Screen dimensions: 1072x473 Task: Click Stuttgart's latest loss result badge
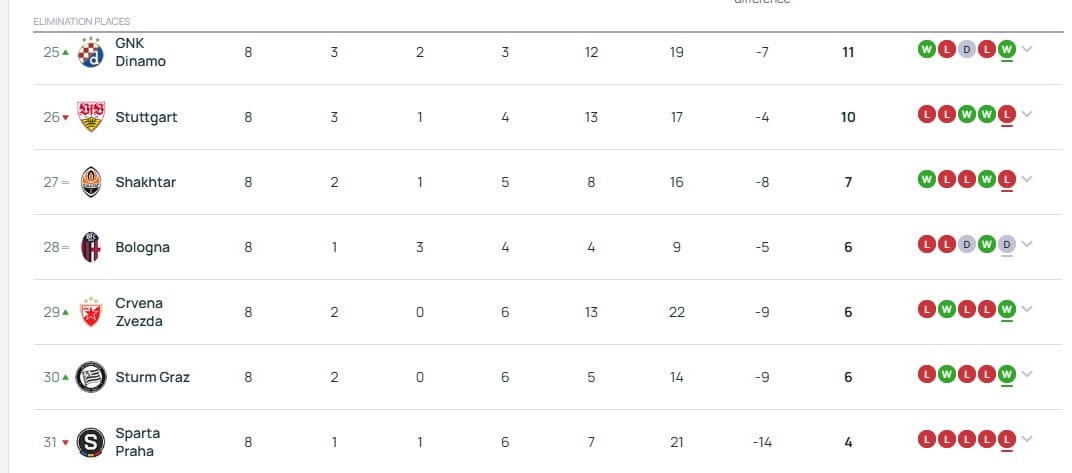(1006, 114)
